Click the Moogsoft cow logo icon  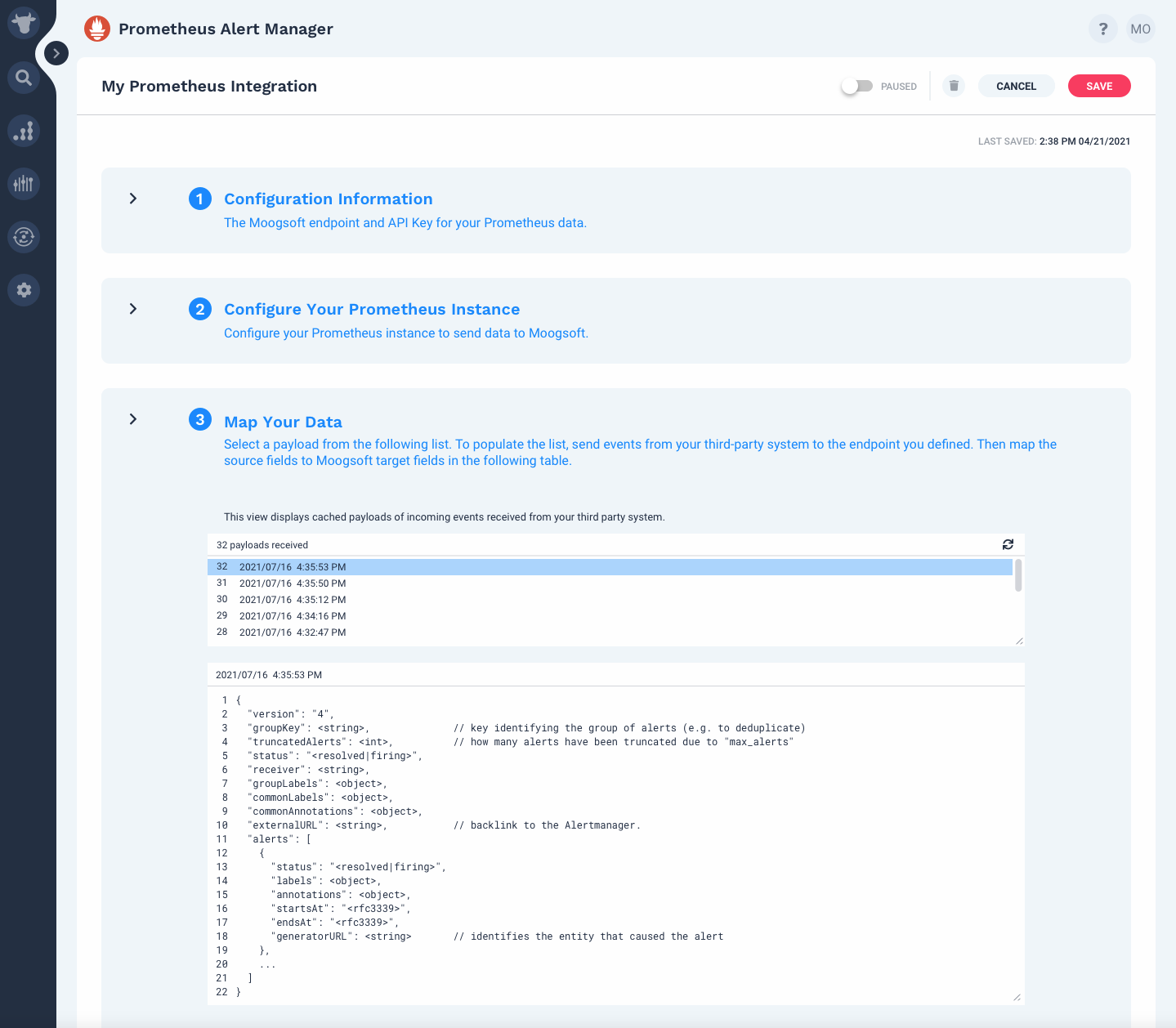pos(24,23)
